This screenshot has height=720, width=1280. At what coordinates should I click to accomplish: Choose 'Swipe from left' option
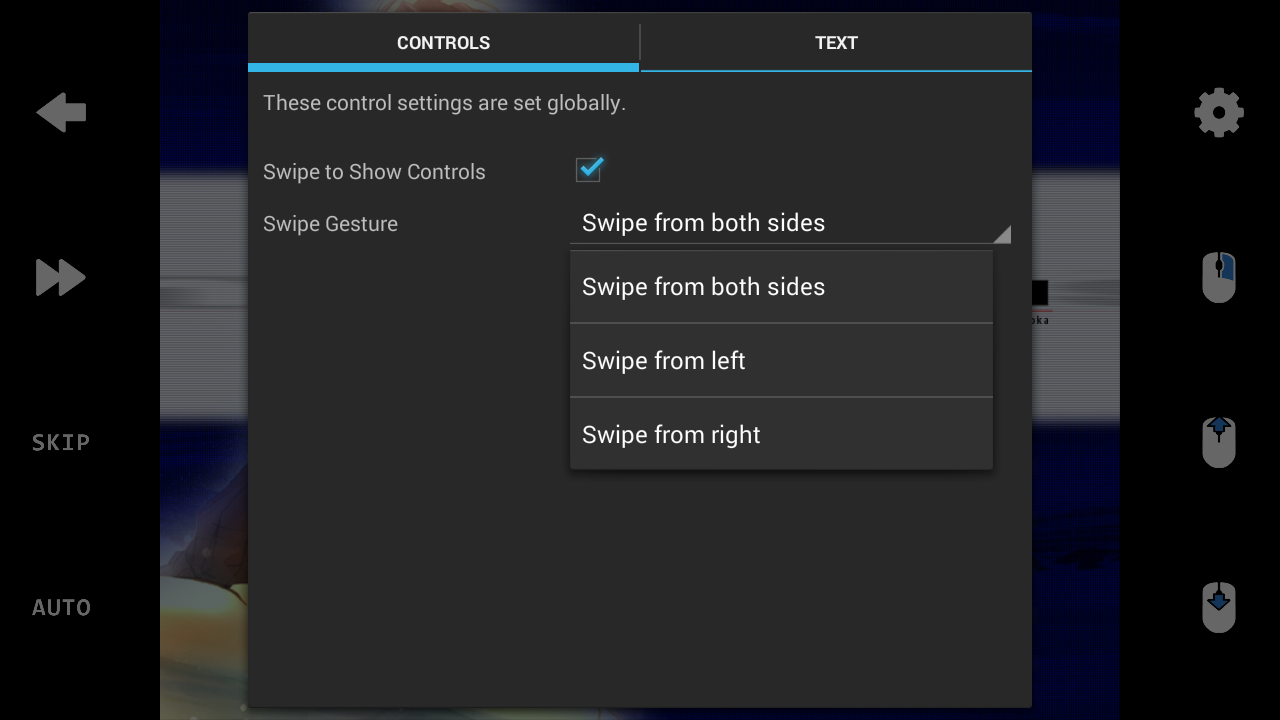point(780,361)
